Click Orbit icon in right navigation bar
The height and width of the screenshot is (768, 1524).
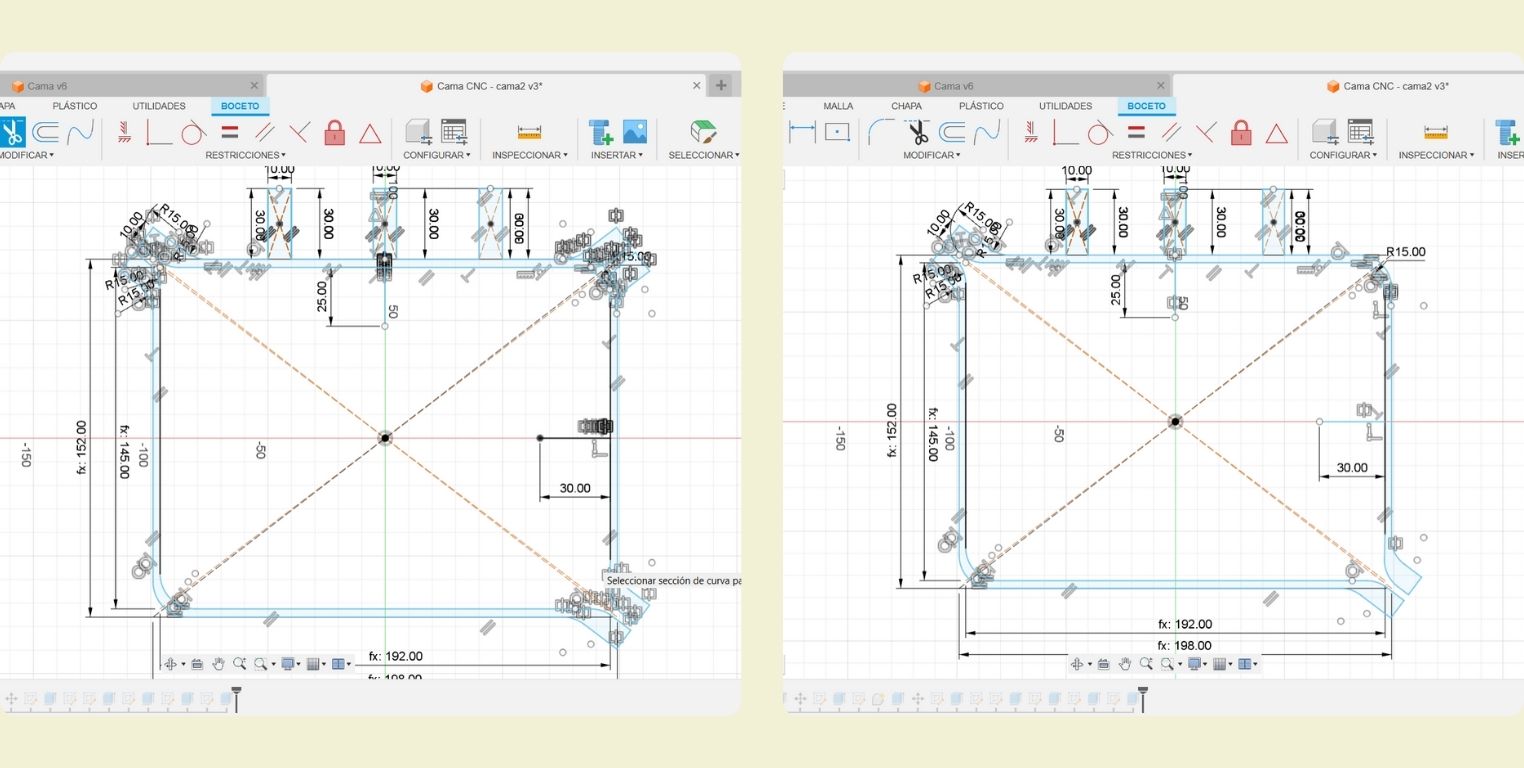(x=1077, y=664)
